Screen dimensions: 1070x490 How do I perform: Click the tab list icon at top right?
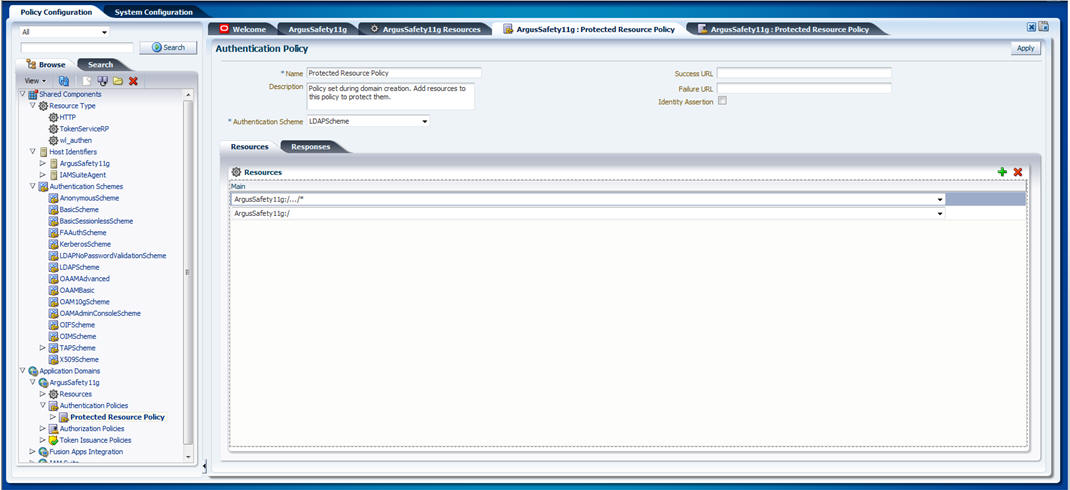click(1043, 27)
